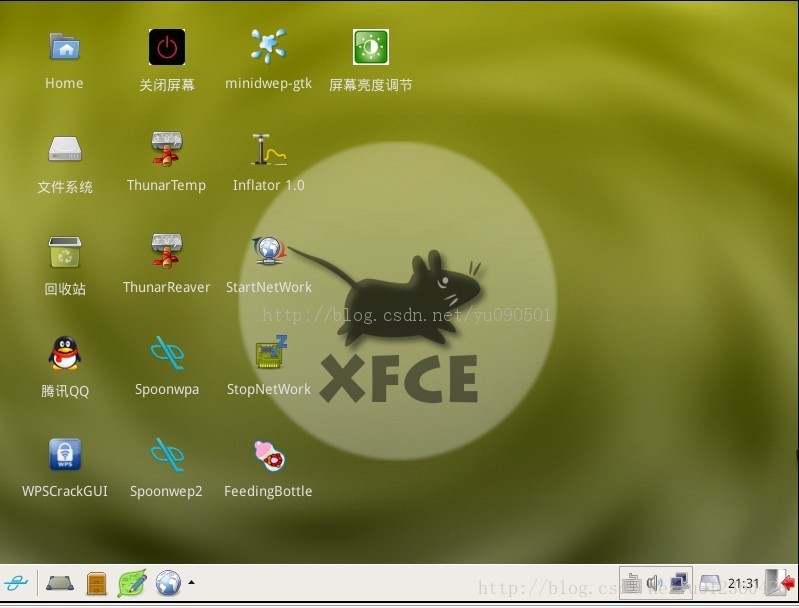Viewport: 799px width, 608px height.
Task: Click the 21:31 clock
Action: click(x=743, y=583)
